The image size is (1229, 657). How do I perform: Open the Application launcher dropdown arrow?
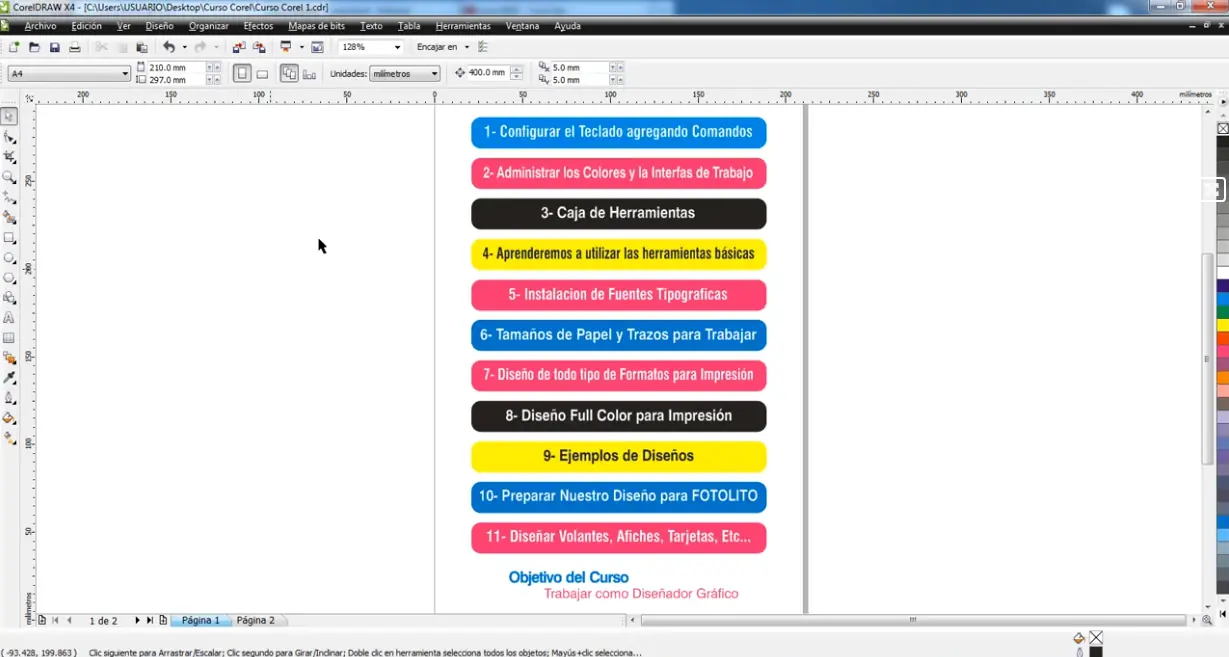(301, 47)
